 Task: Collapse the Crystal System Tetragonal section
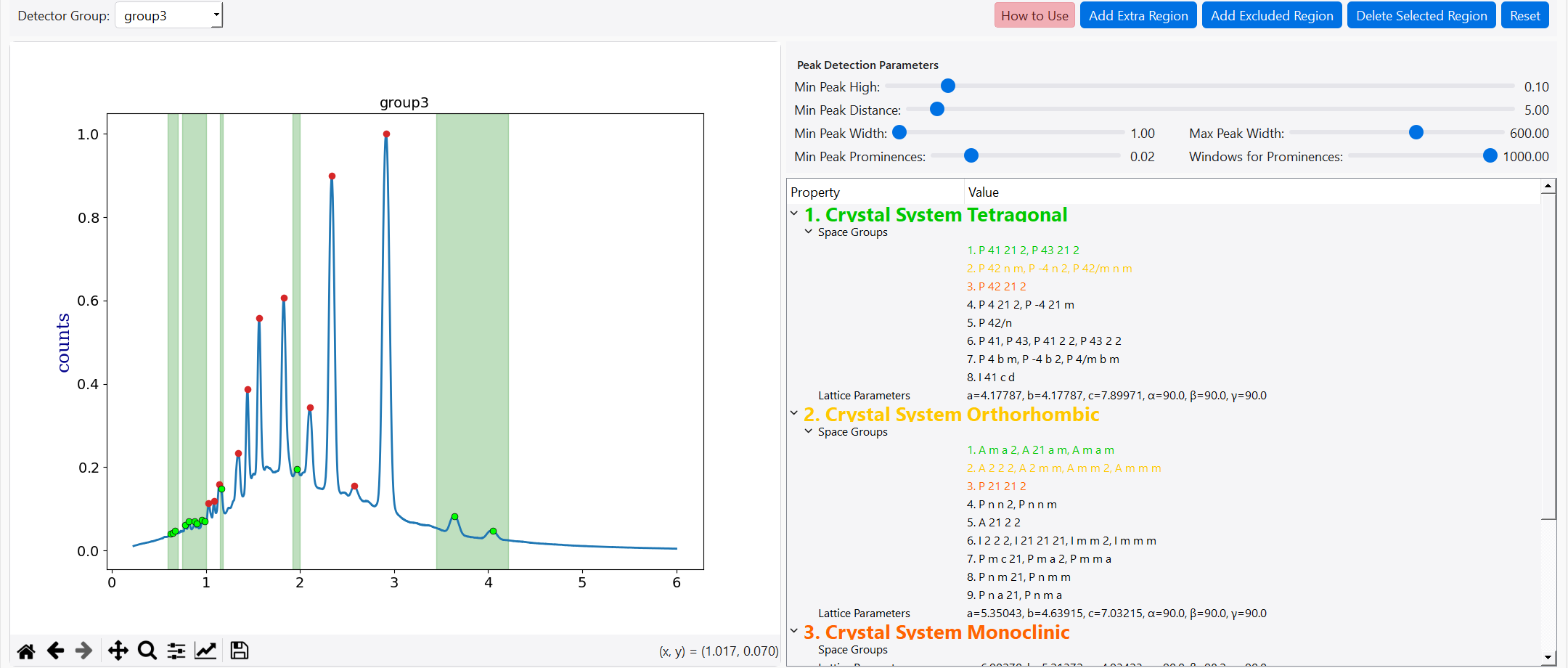(x=794, y=213)
